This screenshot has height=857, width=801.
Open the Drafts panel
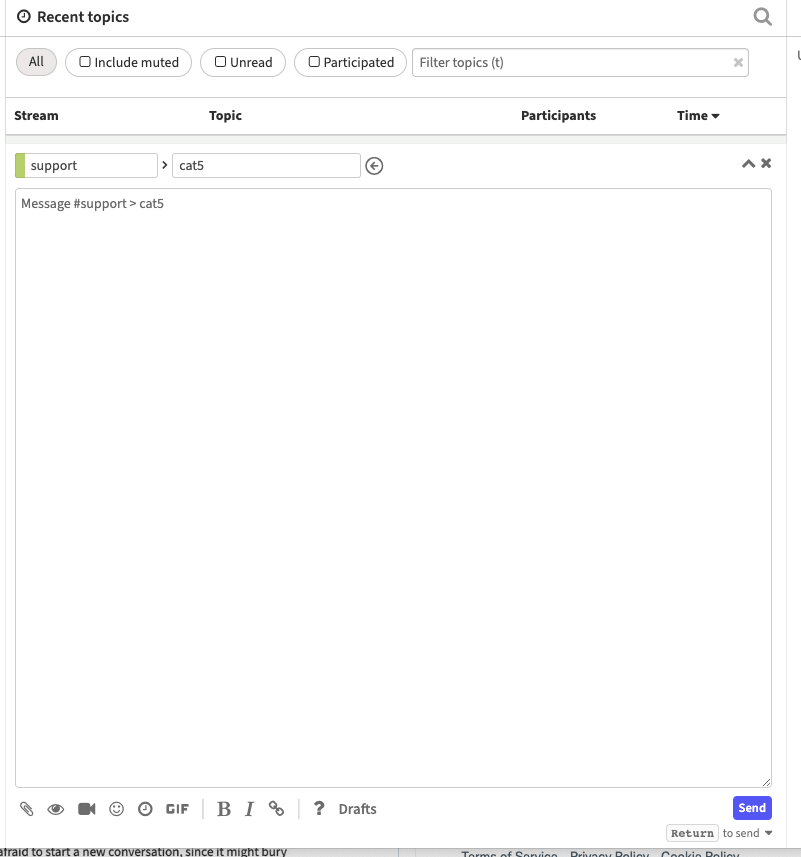pyautogui.click(x=357, y=808)
